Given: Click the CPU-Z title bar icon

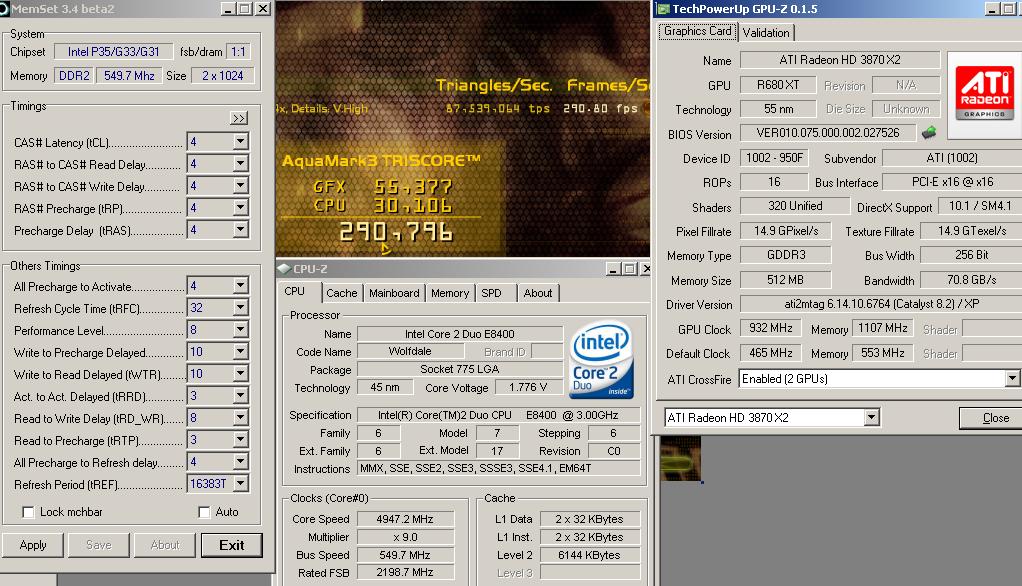Looking at the screenshot, I should point(284,269).
